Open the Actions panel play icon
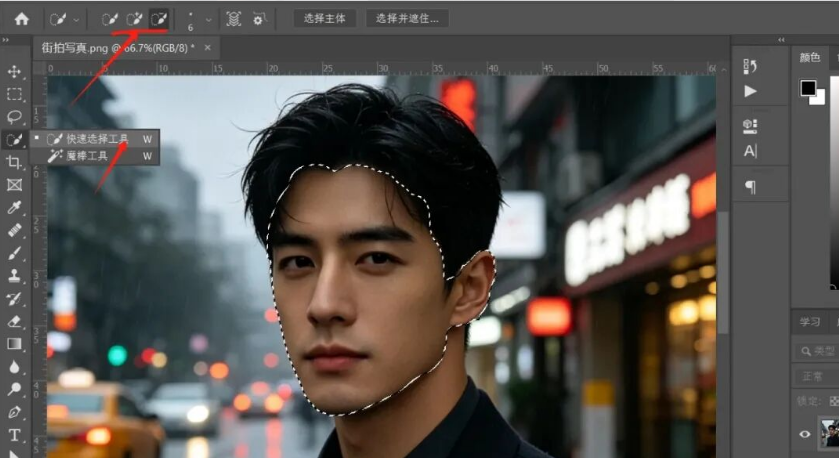 (750, 91)
